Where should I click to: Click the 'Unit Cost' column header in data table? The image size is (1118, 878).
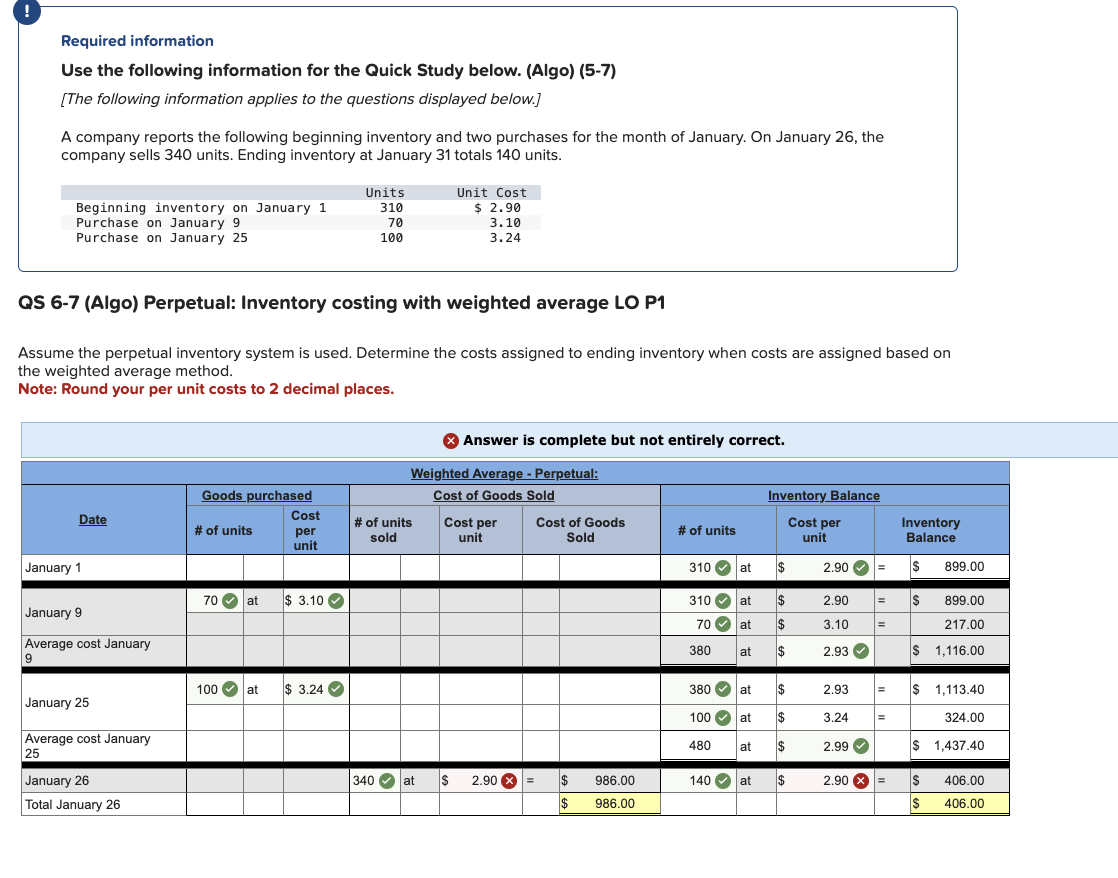491,193
